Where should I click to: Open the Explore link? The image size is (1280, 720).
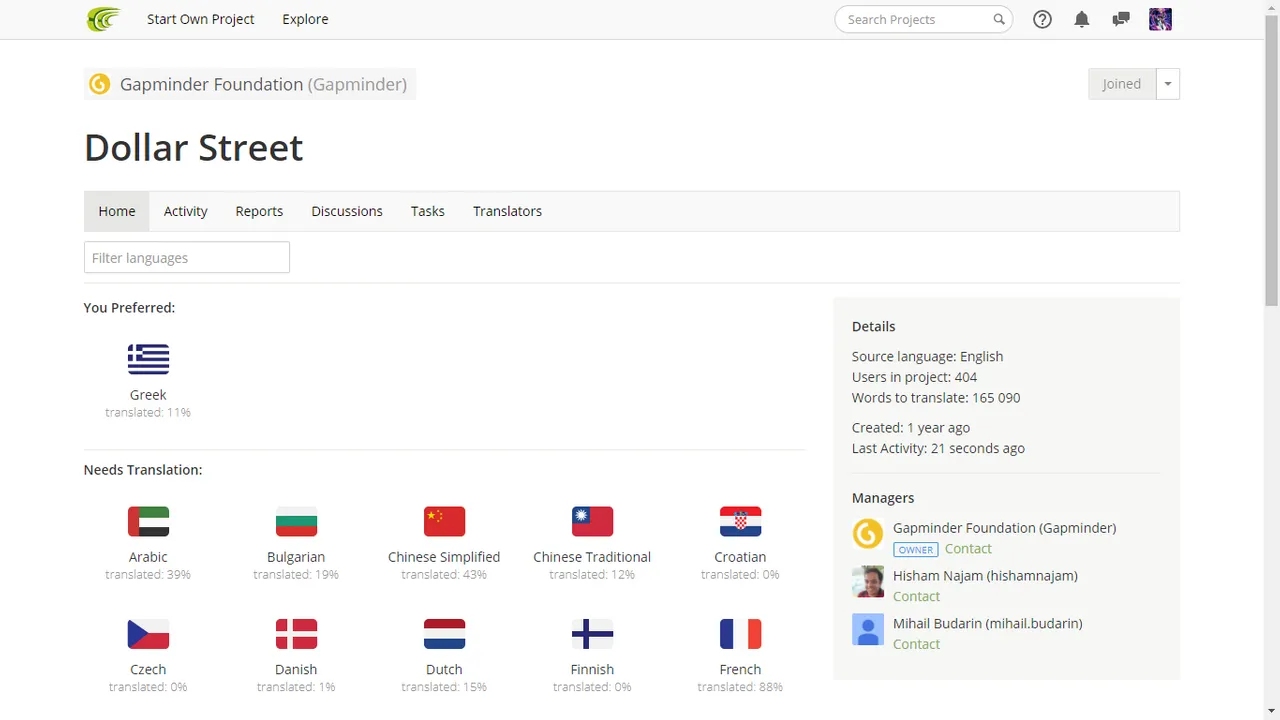(x=305, y=19)
